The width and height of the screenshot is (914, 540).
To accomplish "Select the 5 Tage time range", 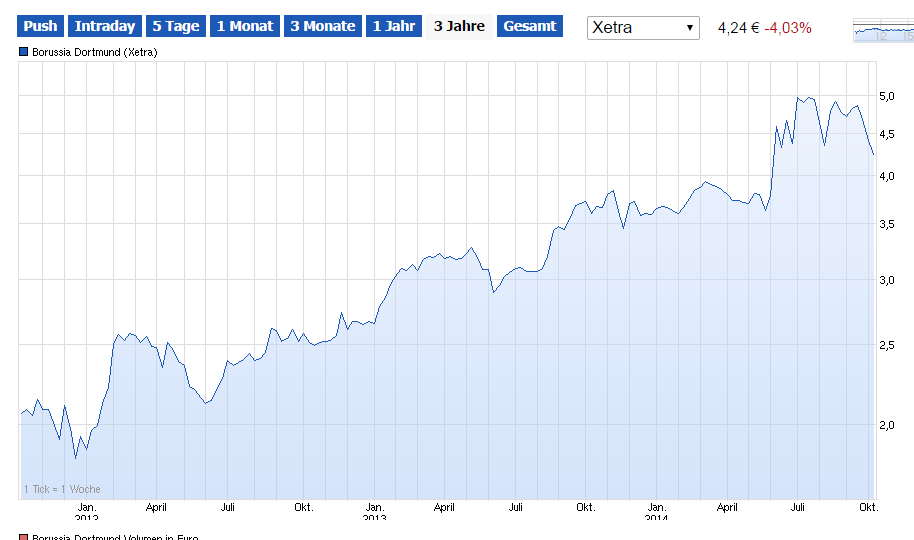I will click(176, 27).
